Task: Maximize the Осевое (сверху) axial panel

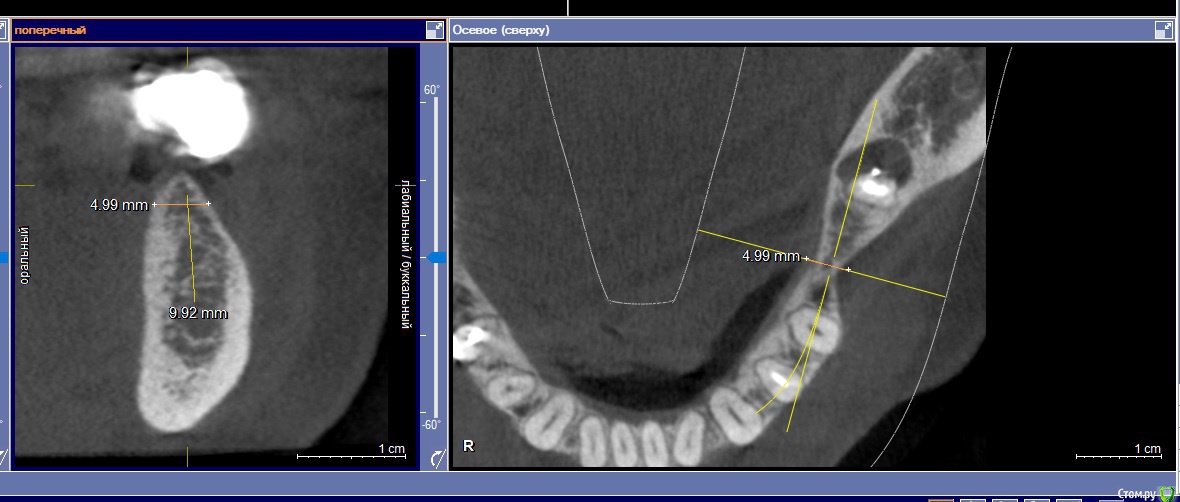Action: pos(1164,30)
